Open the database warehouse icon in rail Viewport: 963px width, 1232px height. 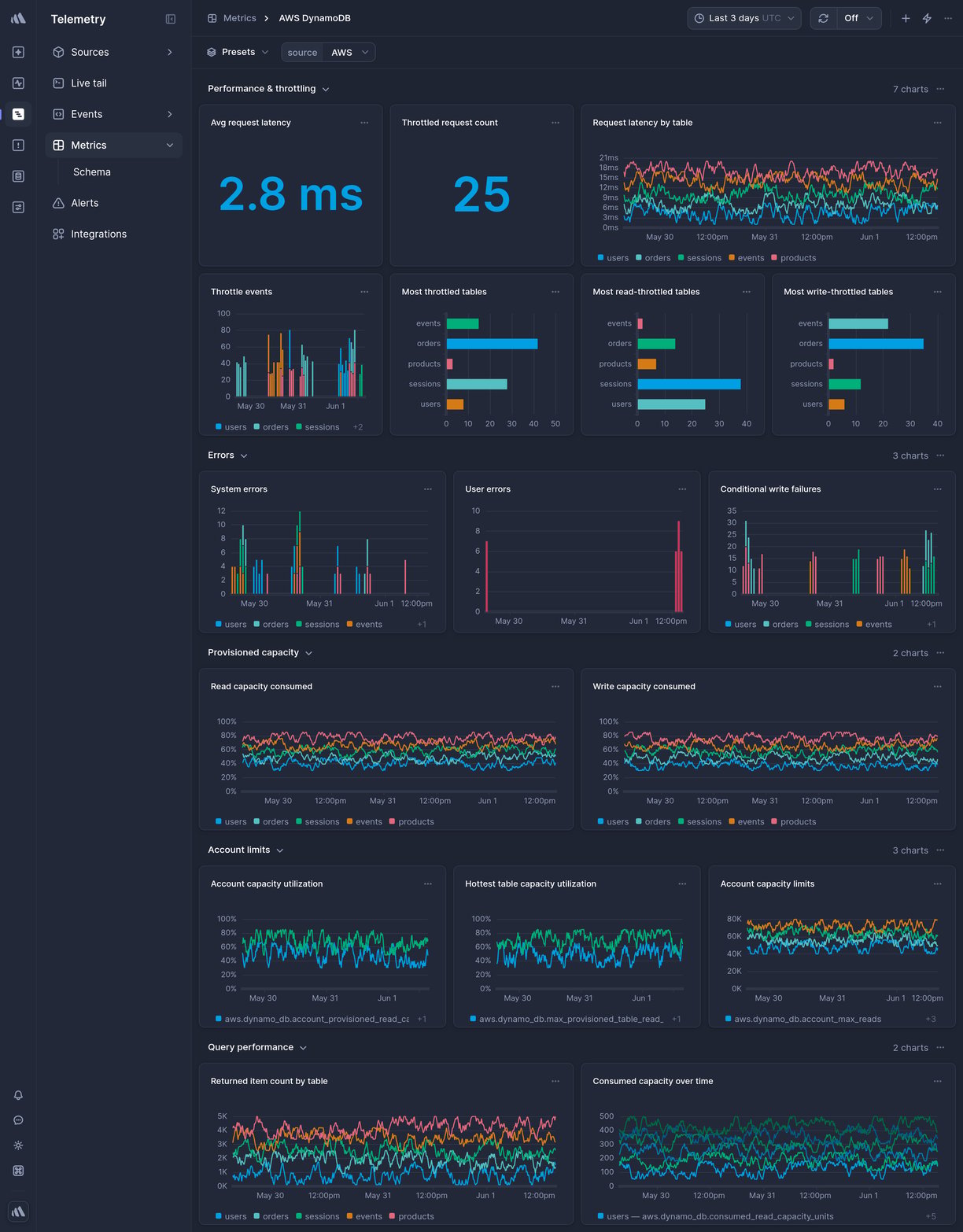pos(18,176)
